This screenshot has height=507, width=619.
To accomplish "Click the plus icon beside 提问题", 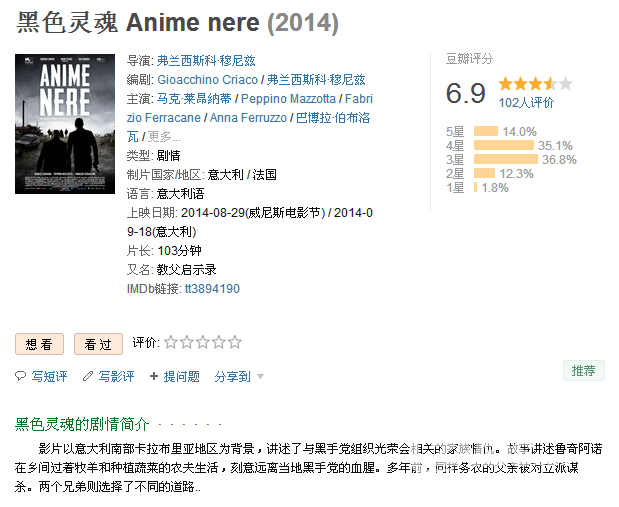I will [x=154, y=377].
